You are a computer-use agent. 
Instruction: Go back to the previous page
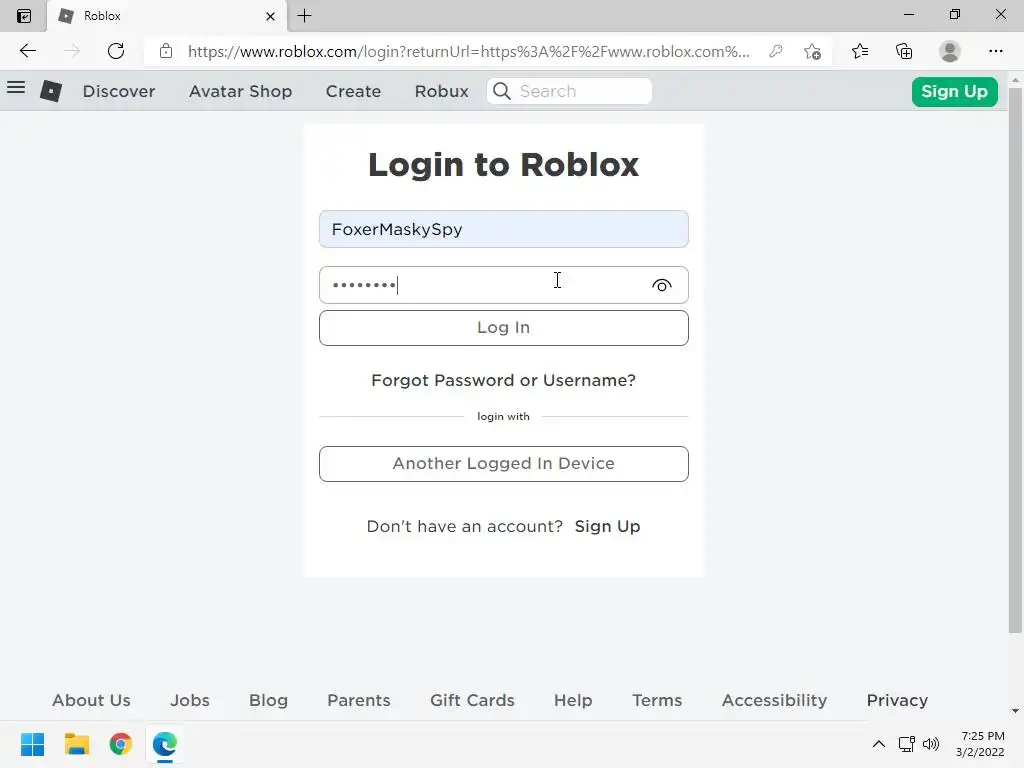(x=27, y=51)
